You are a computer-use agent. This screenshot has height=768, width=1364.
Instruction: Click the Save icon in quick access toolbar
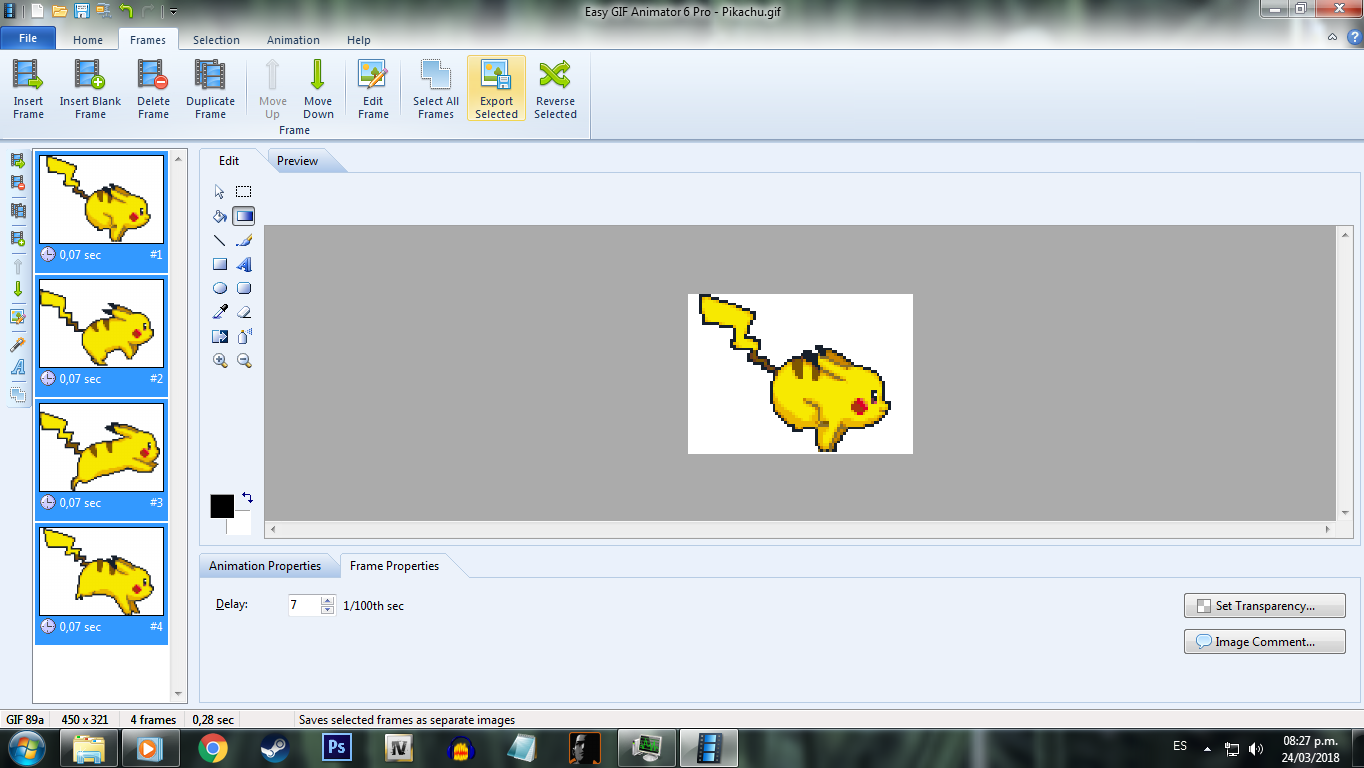pos(81,11)
